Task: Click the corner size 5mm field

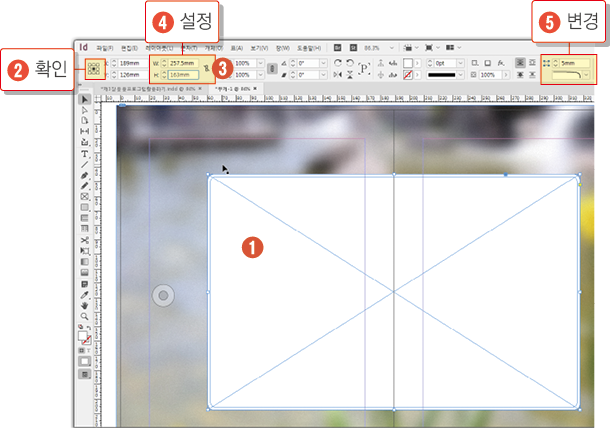Action: (x=575, y=63)
